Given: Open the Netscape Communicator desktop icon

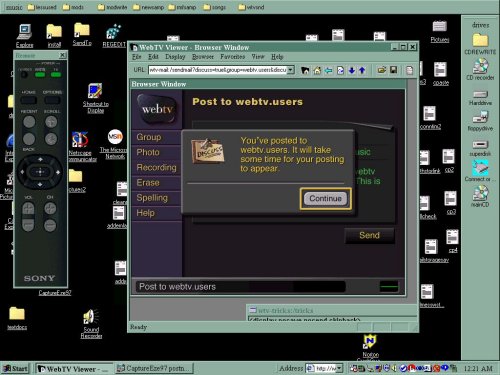Looking at the screenshot, I should 82,147.
